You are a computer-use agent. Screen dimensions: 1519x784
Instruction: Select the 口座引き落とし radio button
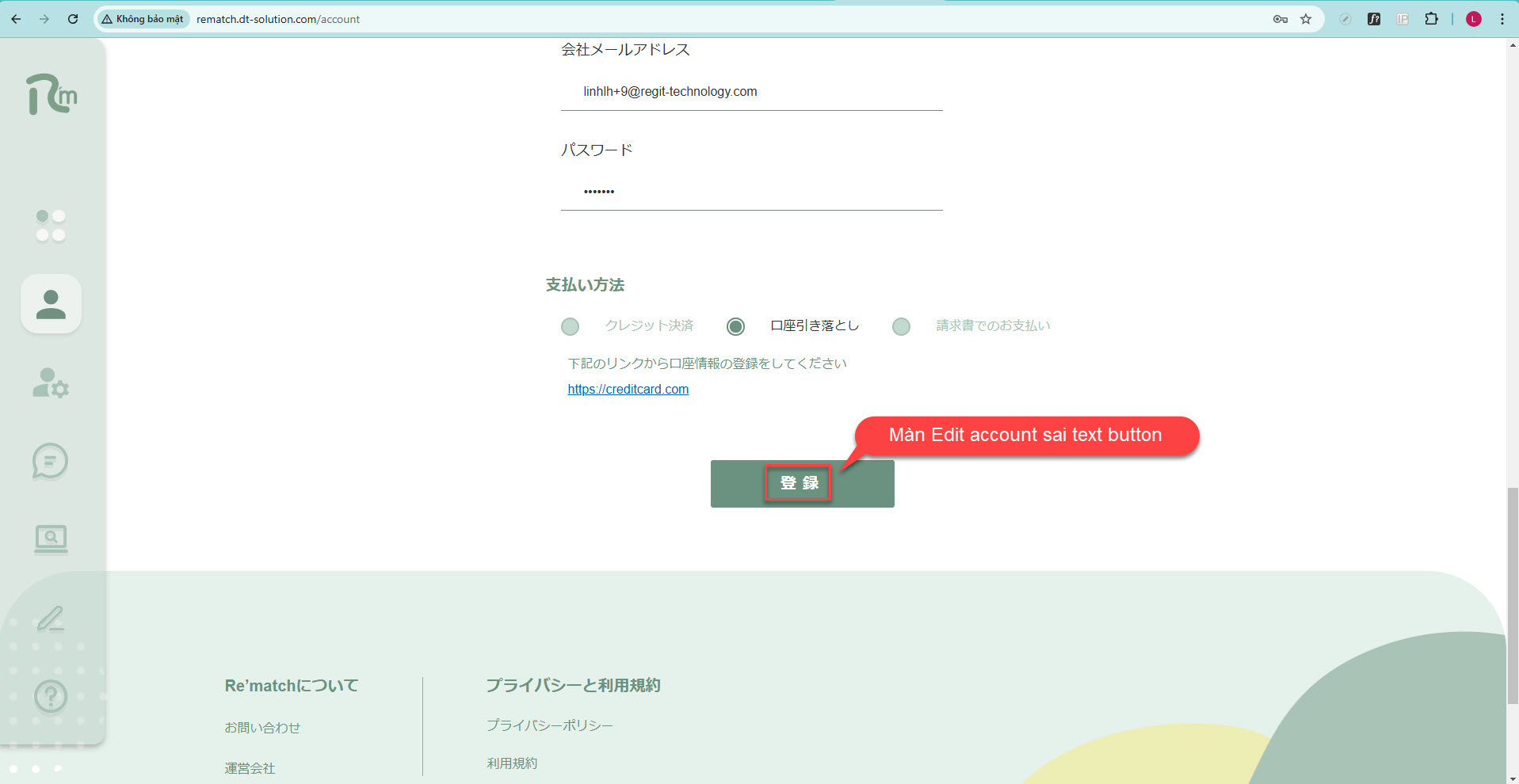pyautogui.click(x=735, y=326)
